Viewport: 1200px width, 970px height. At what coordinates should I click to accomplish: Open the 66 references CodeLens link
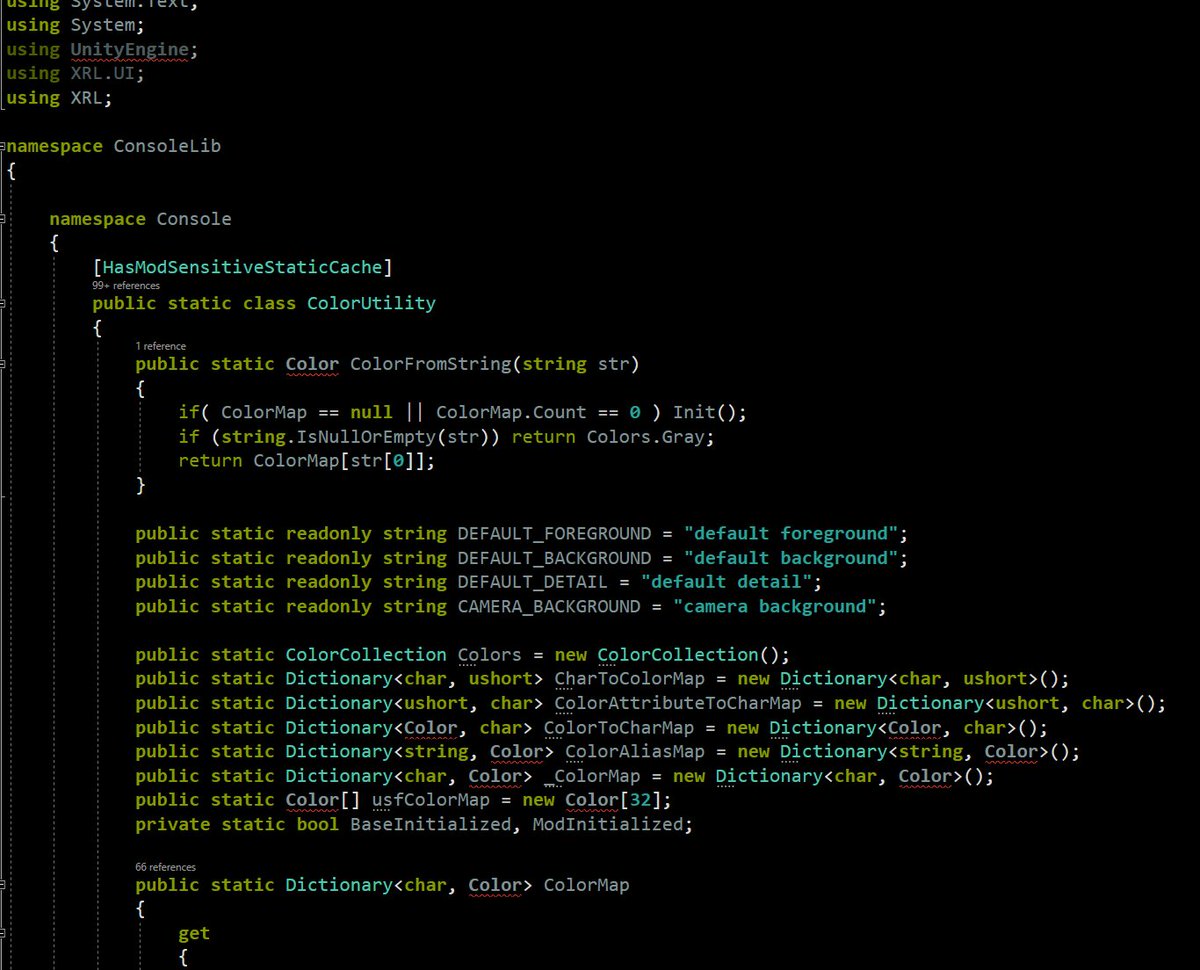[165, 867]
